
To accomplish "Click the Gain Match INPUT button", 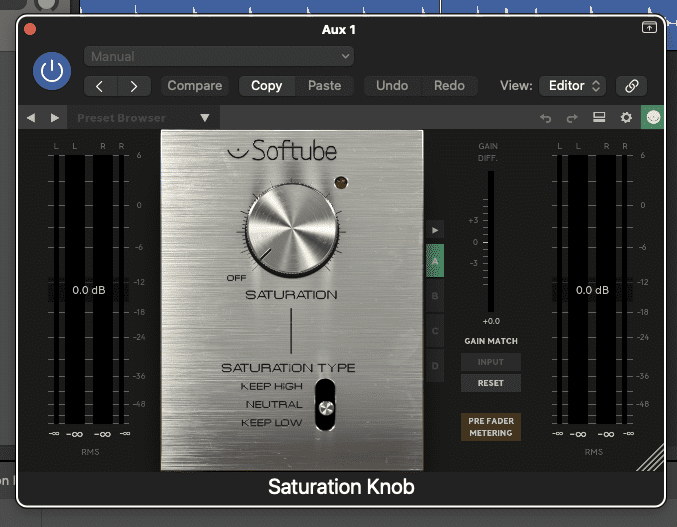I will [x=490, y=362].
